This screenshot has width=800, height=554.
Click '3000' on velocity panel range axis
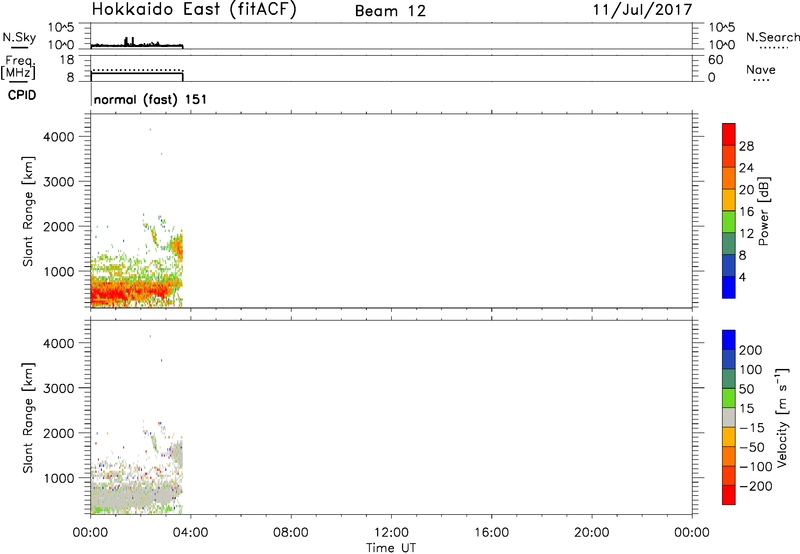[59, 388]
